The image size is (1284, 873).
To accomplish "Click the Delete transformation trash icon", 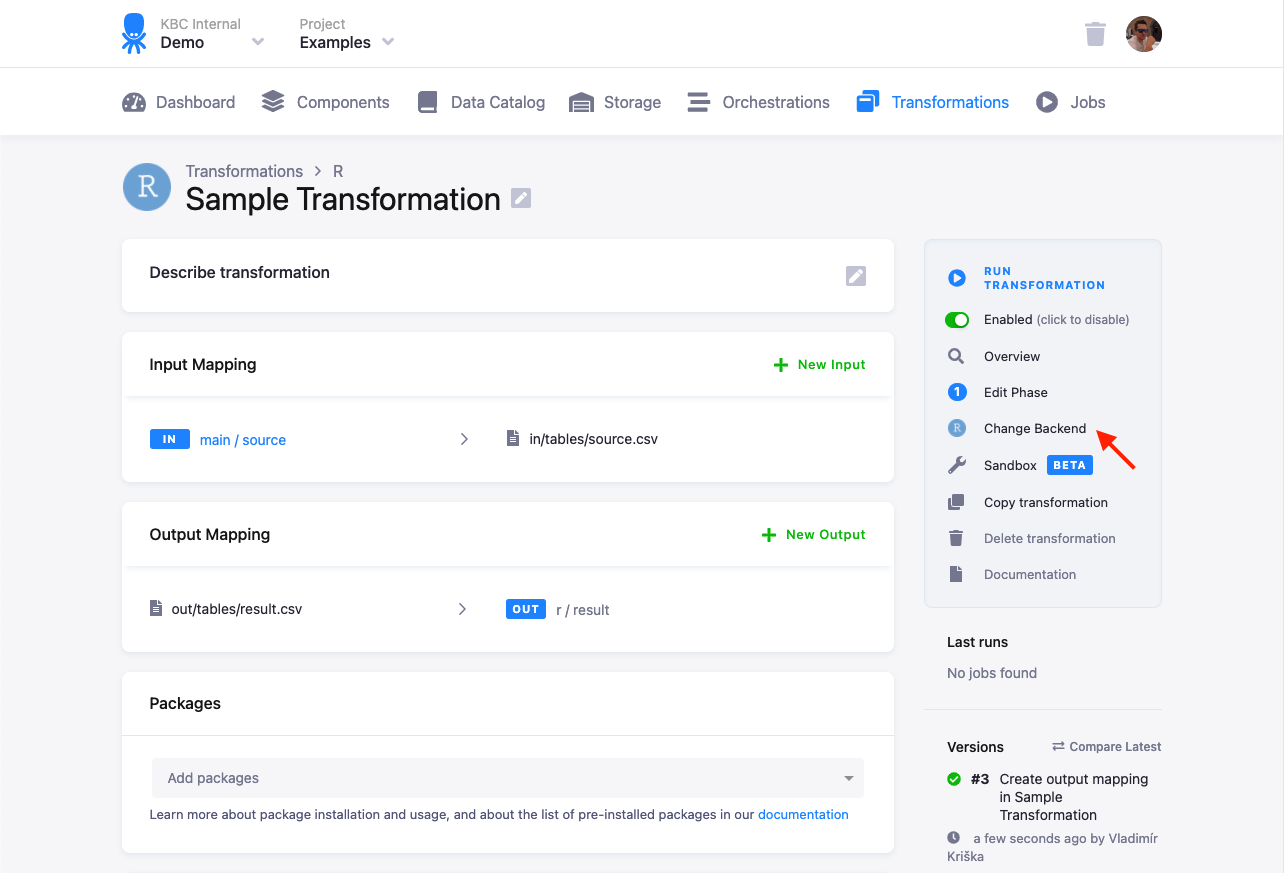I will point(956,538).
